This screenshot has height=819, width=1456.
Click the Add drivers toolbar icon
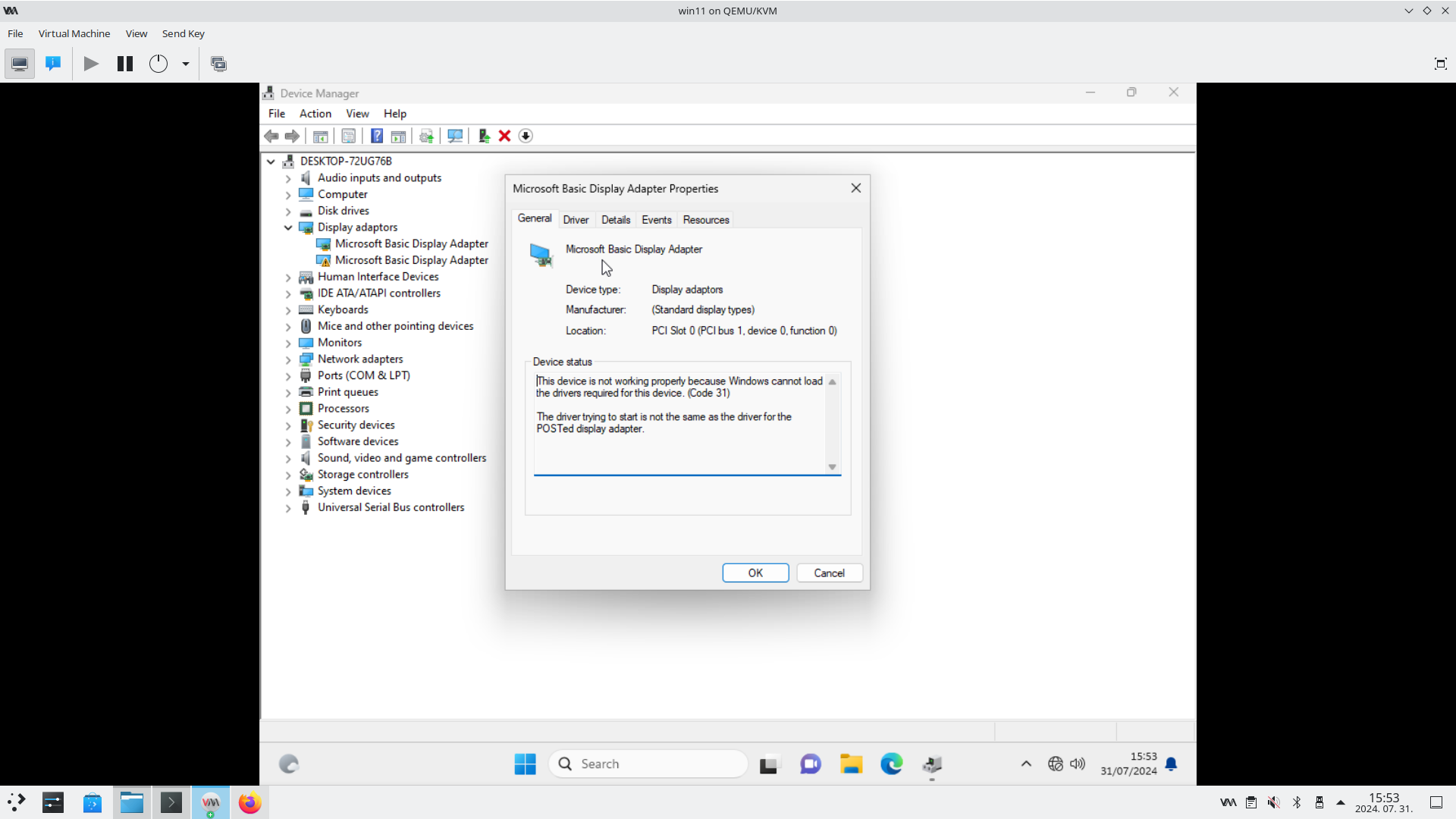[x=484, y=136]
